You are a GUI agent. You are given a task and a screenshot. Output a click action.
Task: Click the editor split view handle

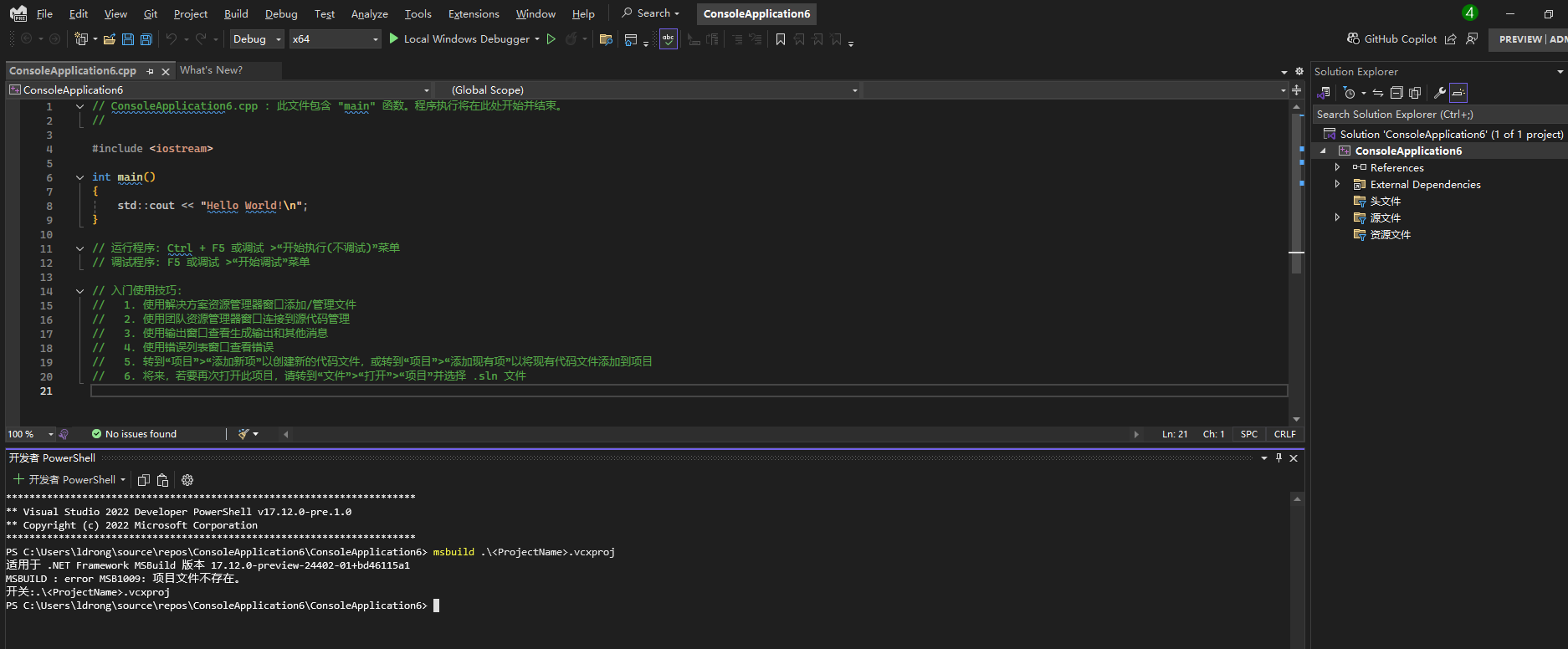1296,89
